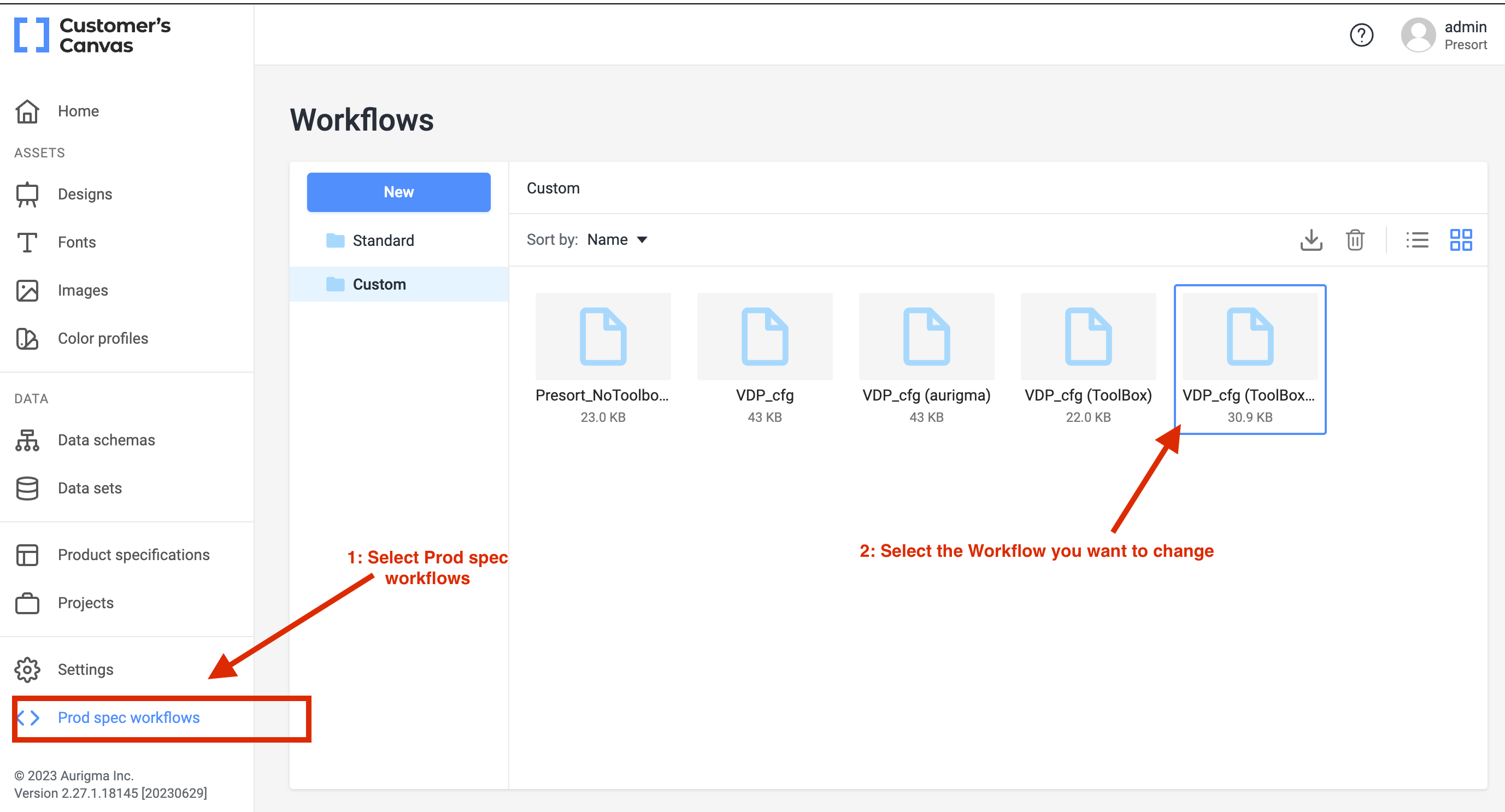Switch to list view
This screenshot has height=812, width=1505.
coord(1417,239)
